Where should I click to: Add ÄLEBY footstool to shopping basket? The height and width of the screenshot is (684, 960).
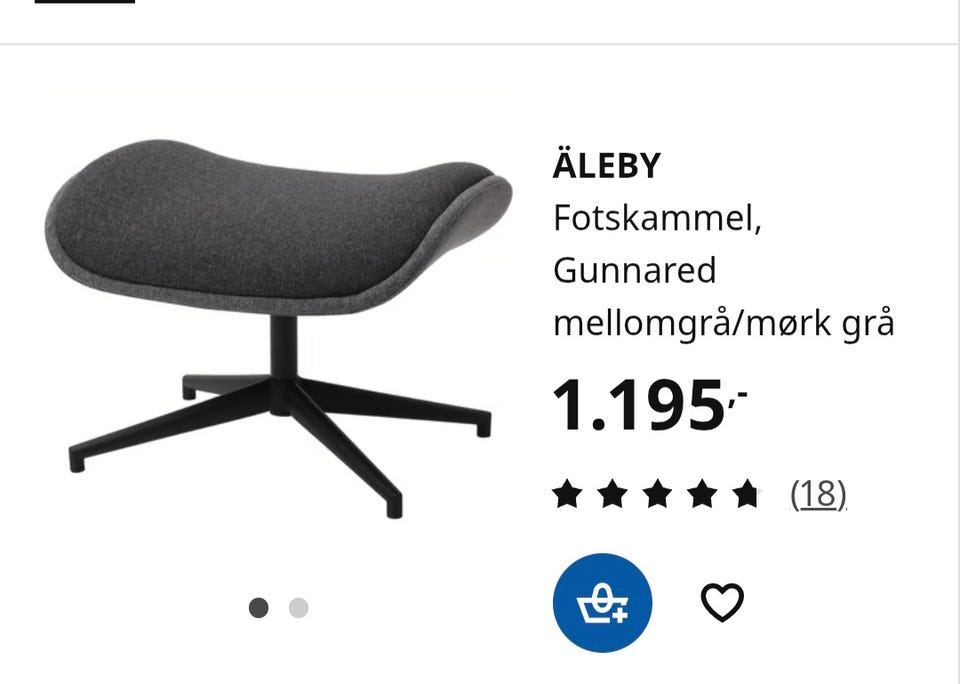click(x=602, y=603)
